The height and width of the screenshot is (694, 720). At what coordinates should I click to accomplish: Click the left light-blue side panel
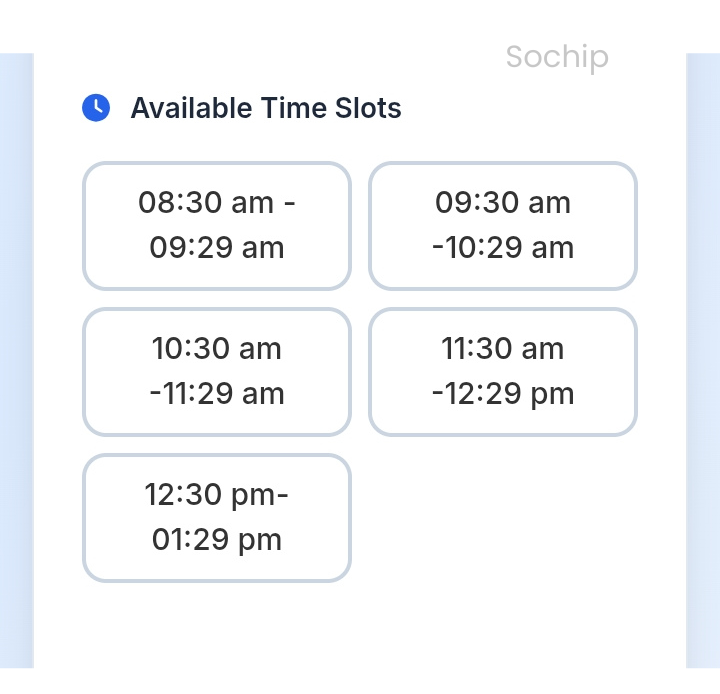coord(16,360)
